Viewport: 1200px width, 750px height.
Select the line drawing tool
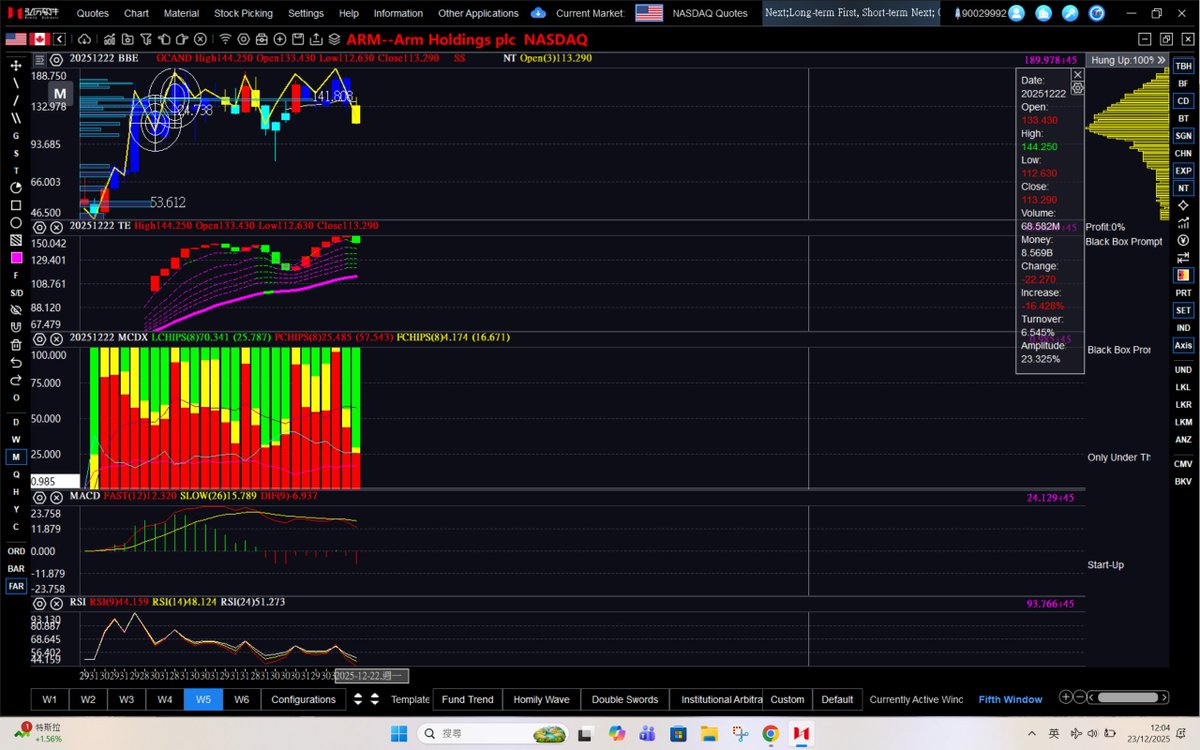[15, 83]
